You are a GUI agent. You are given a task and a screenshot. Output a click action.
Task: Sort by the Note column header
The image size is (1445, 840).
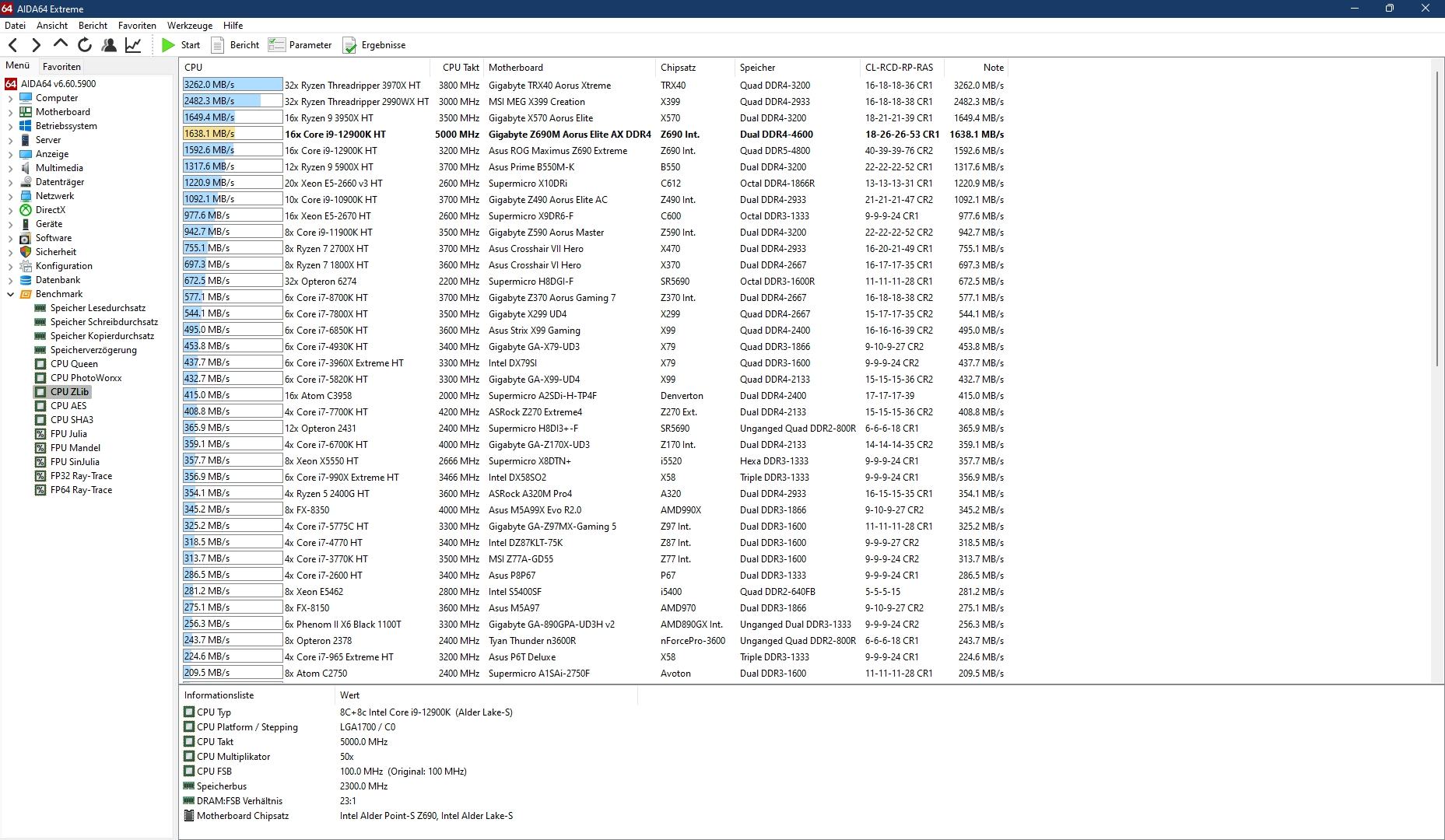point(976,68)
